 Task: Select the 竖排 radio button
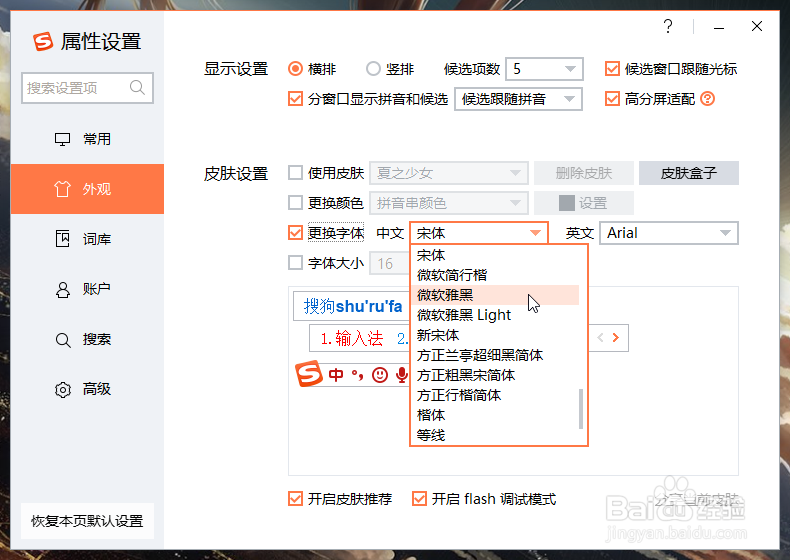click(373, 69)
